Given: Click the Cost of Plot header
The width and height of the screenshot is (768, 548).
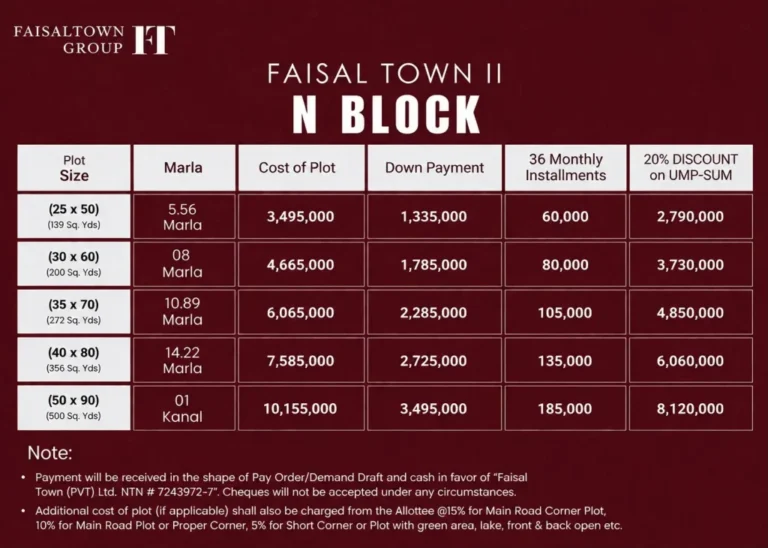Looking at the screenshot, I should click(301, 168).
